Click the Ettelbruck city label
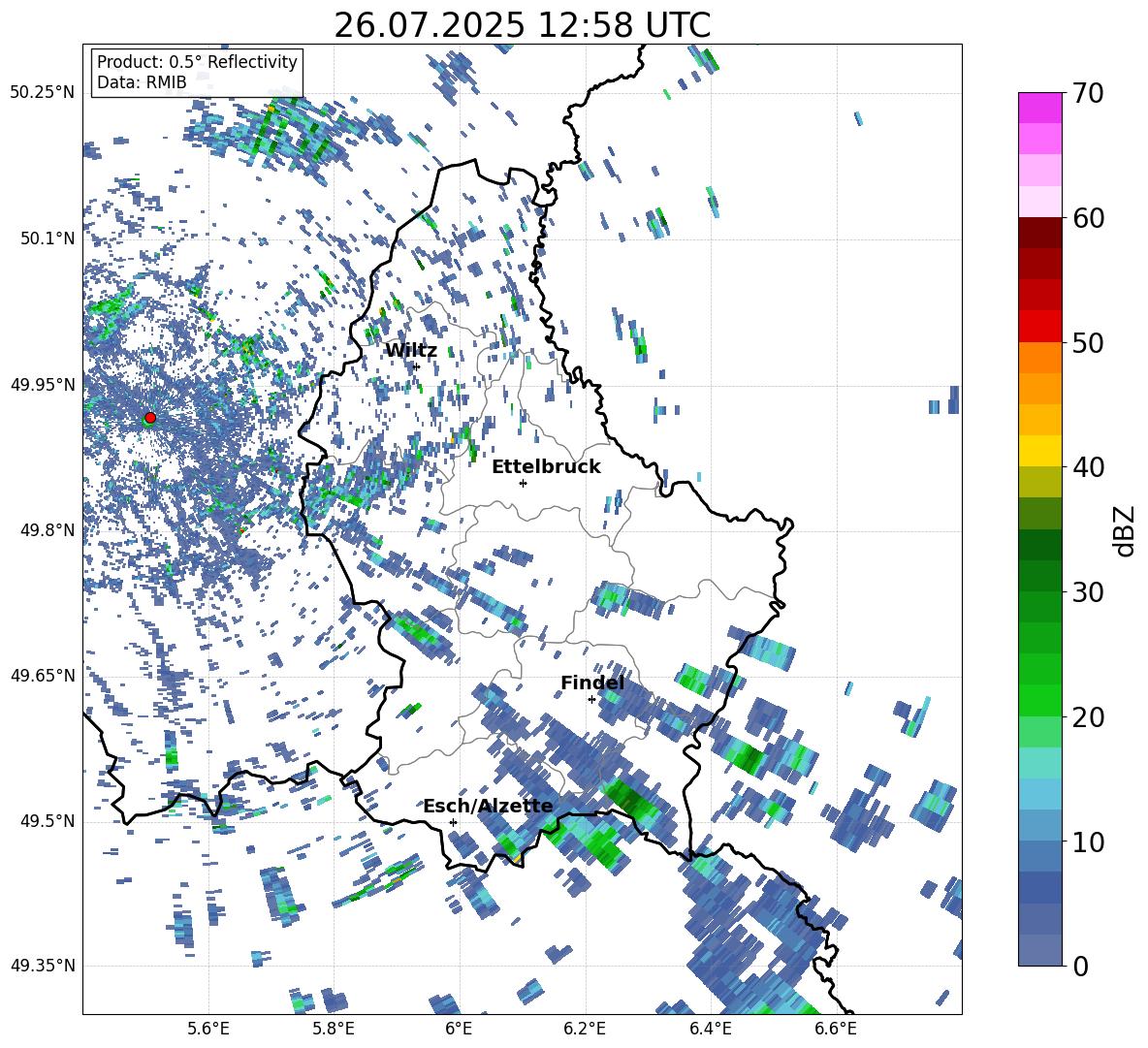 546,467
